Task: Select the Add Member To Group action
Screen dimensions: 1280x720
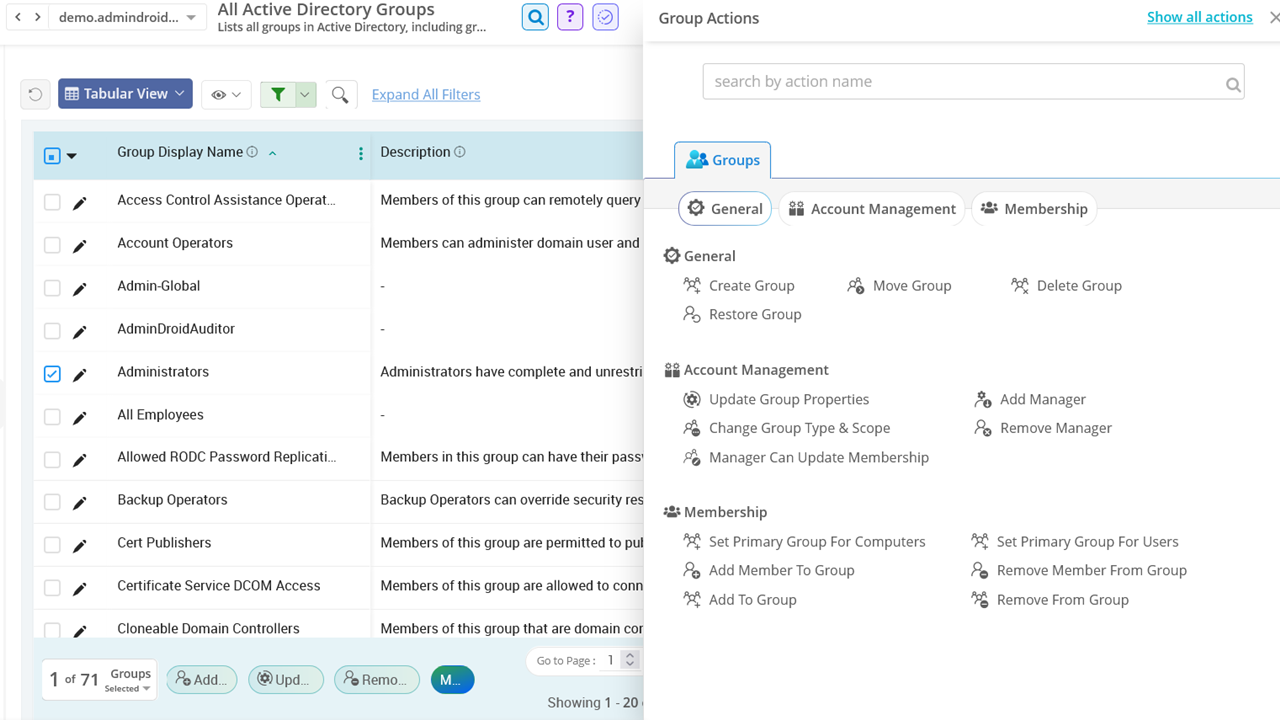Action: coord(691,570)
